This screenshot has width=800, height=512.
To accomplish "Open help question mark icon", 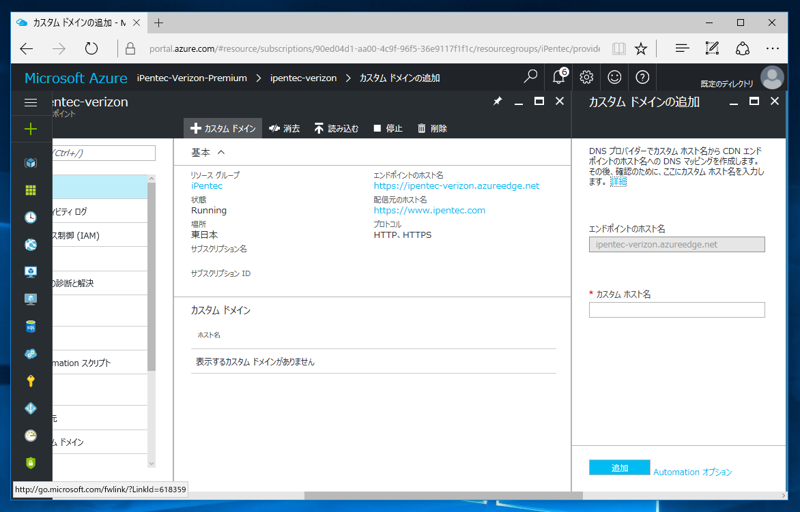I will [x=642, y=77].
